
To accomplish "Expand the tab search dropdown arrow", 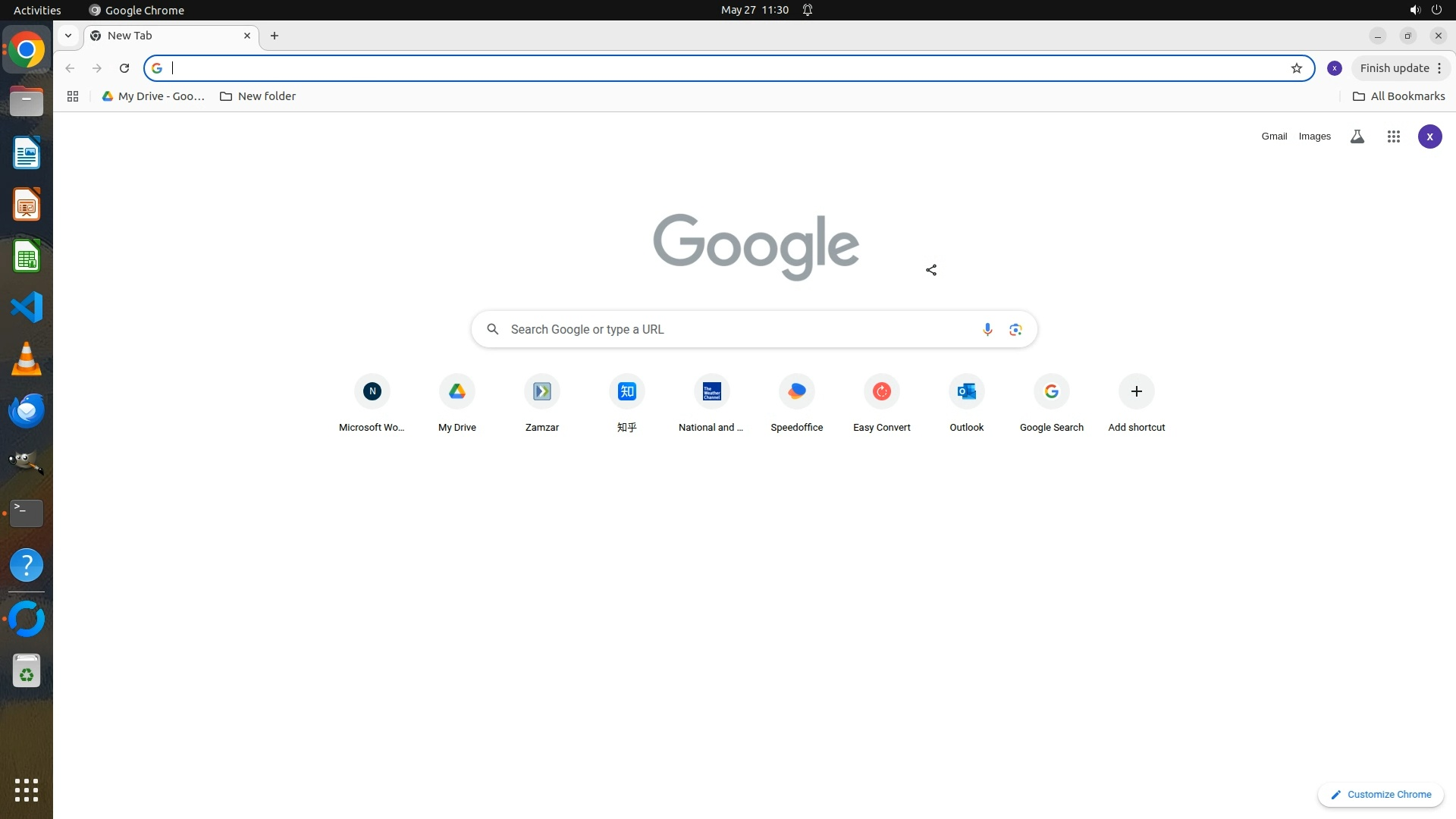I will [x=68, y=36].
